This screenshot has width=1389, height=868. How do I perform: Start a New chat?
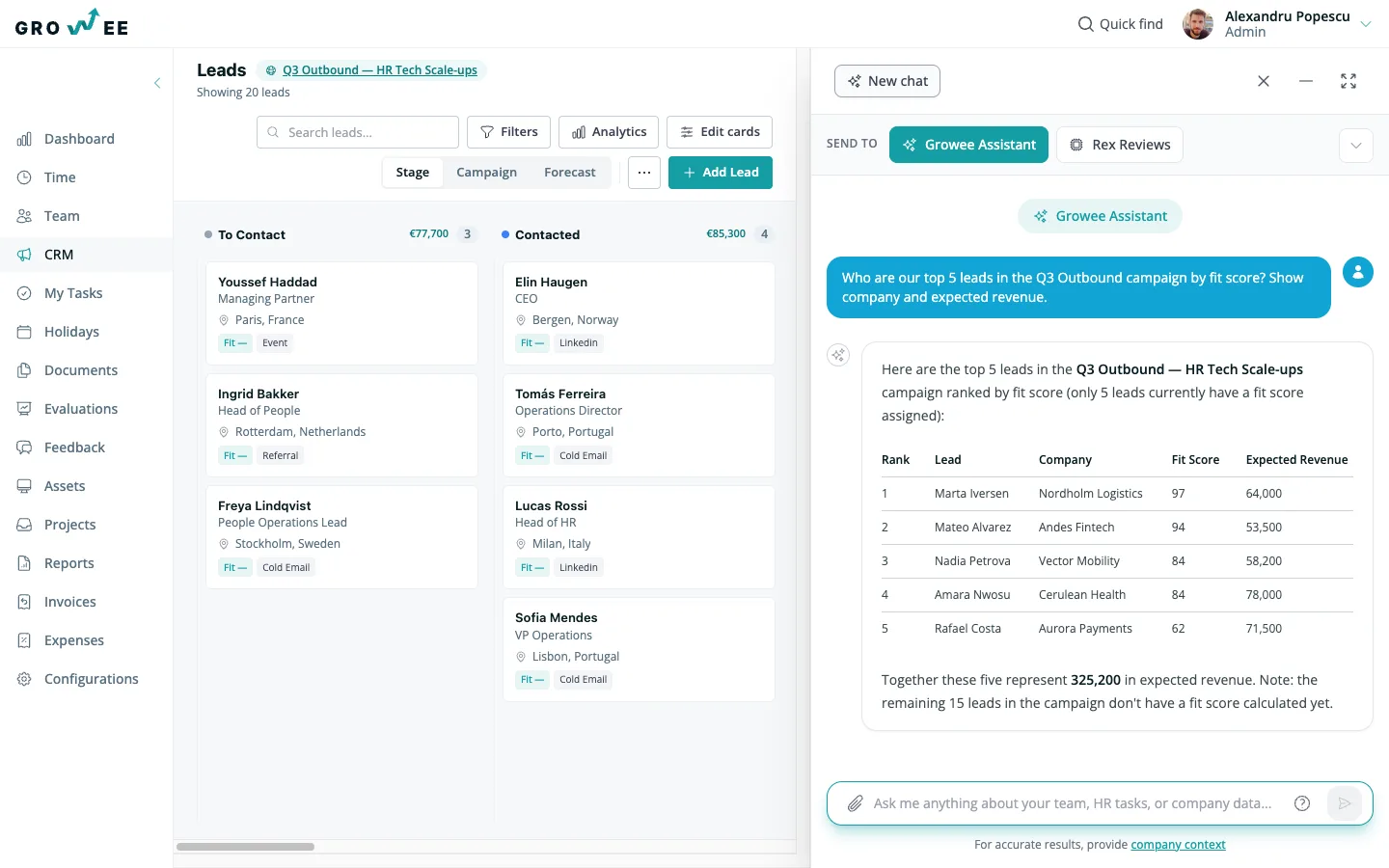[x=887, y=81]
